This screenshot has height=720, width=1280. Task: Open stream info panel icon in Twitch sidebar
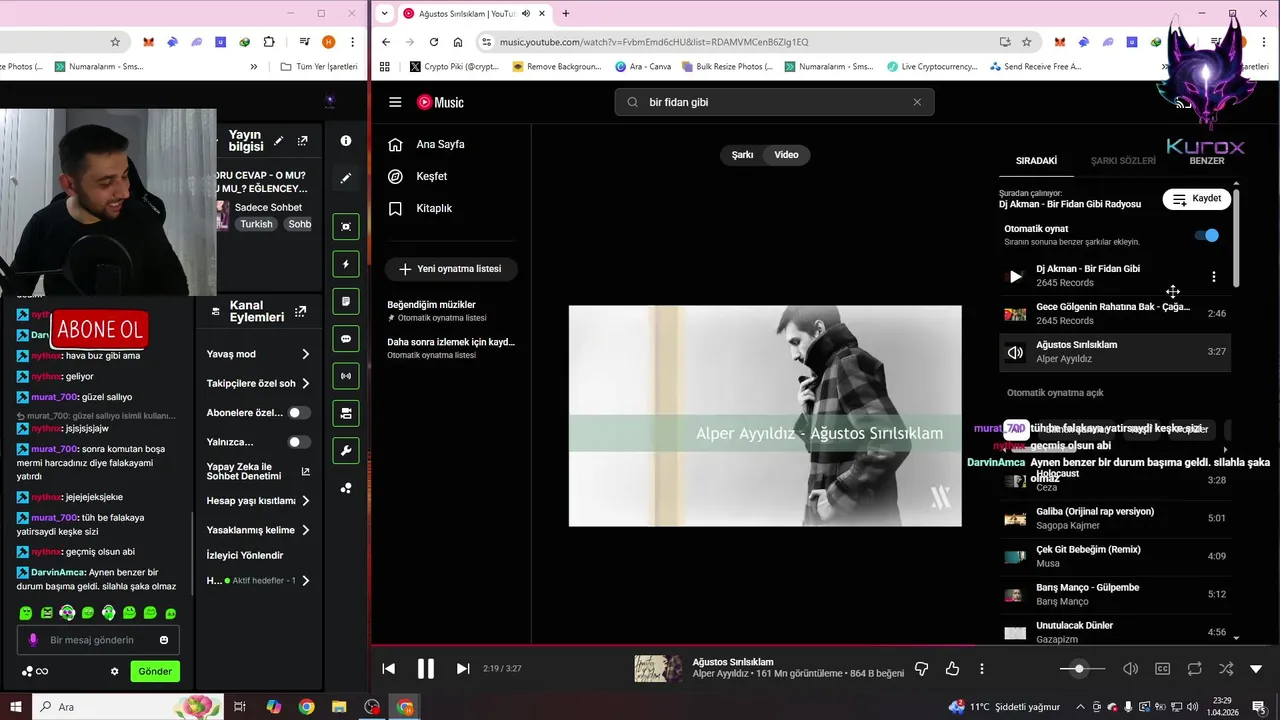346,141
